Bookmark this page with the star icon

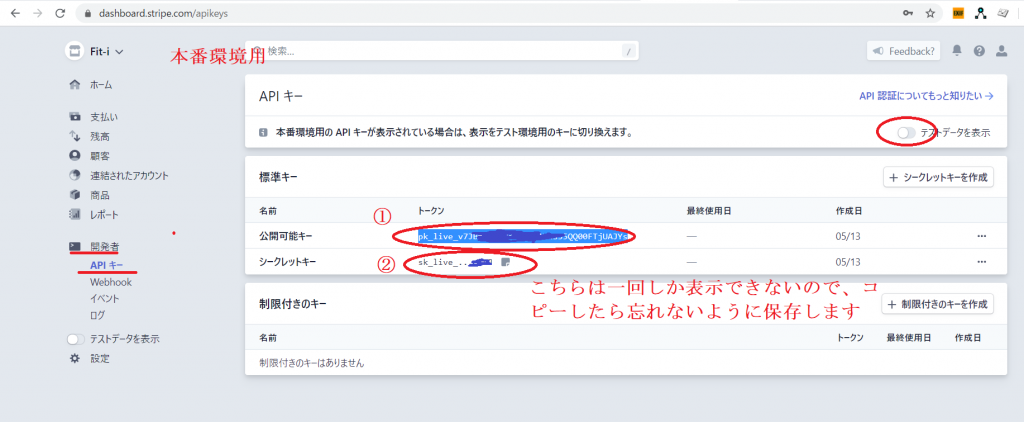click(x=930, y=14)
